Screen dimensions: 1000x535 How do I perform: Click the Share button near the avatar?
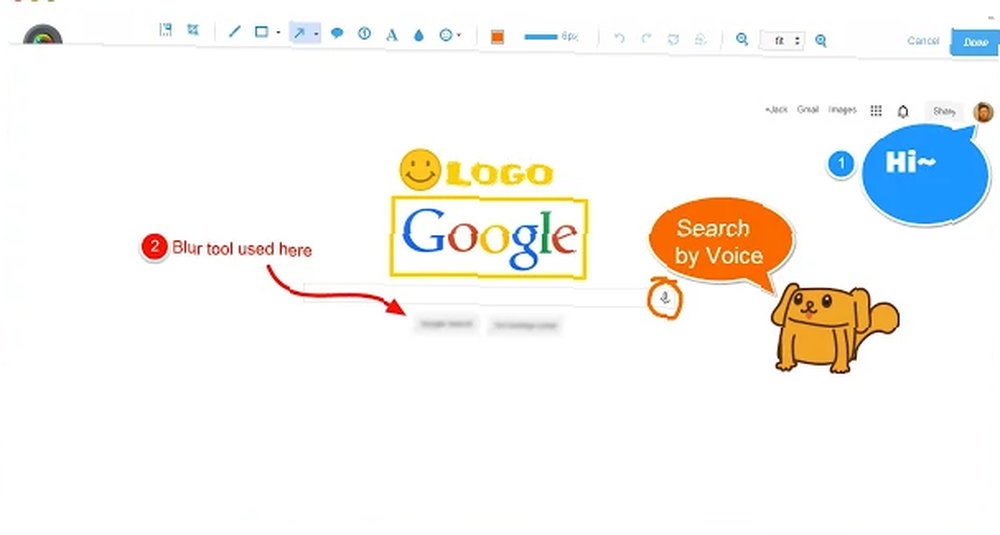pyautogui.click(x=944, y=112)
